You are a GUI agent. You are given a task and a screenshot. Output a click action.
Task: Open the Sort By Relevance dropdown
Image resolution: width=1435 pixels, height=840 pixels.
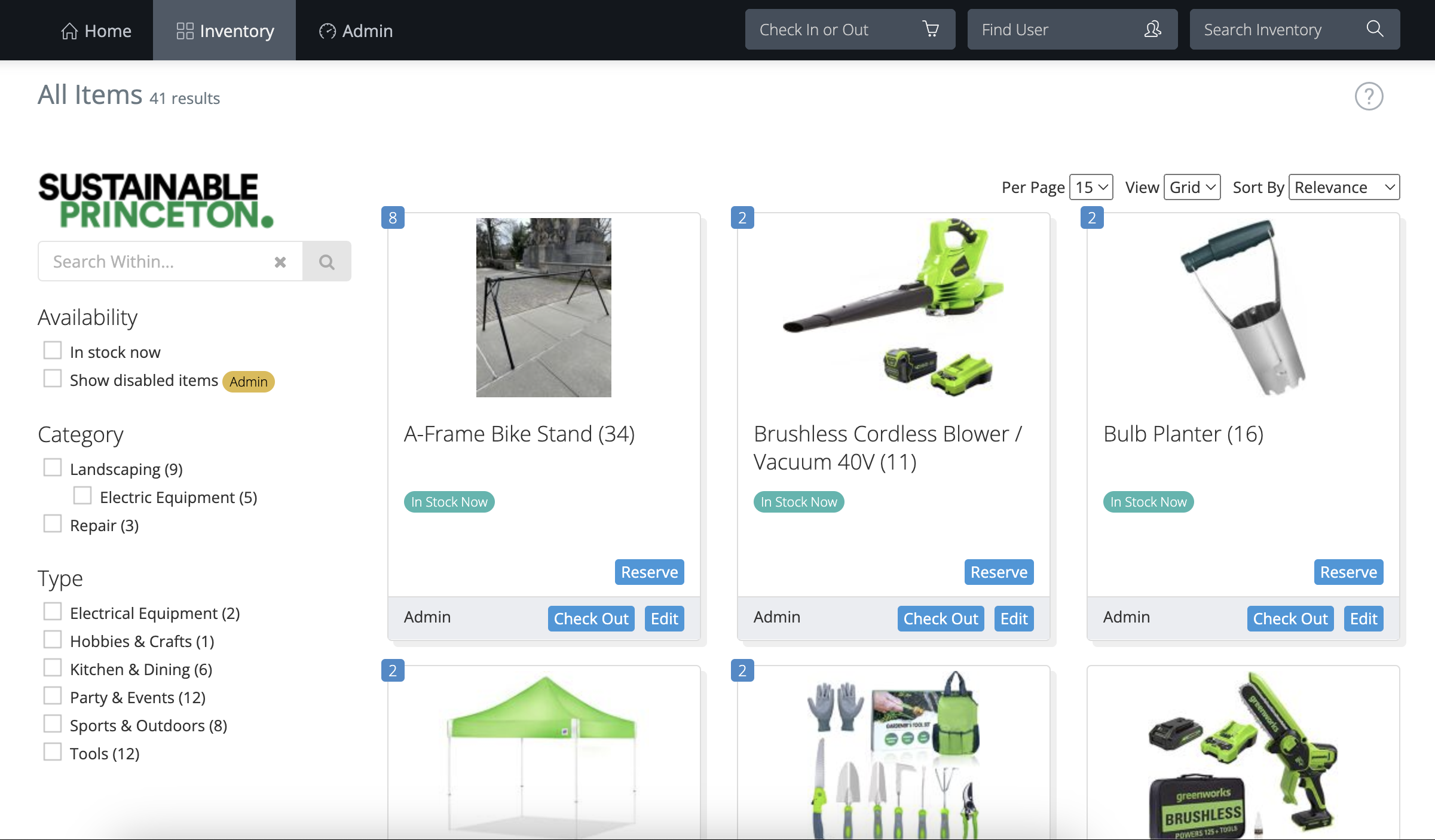click(x=1344, y=188)
